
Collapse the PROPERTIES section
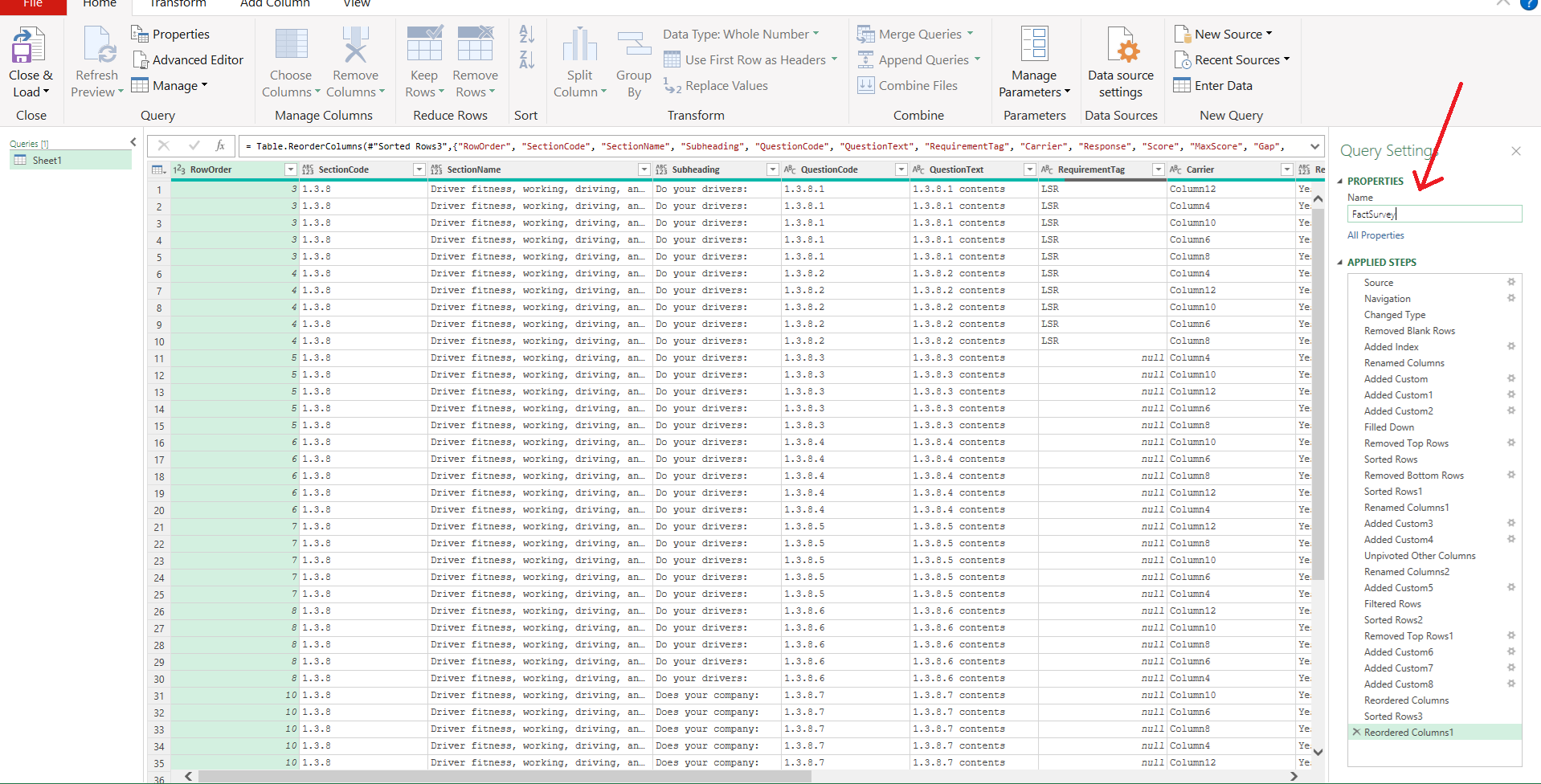(x=1340, y=182)
